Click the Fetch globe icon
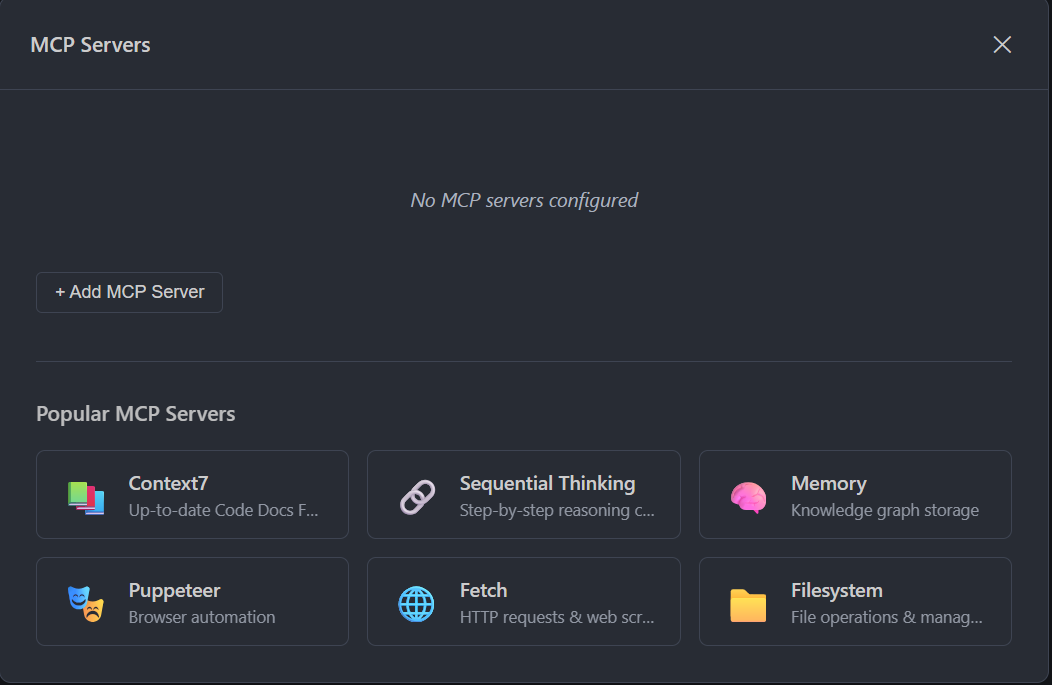The height and width of the screenshot is (685, 1052). pyautogui.click(x=417, y=604)
